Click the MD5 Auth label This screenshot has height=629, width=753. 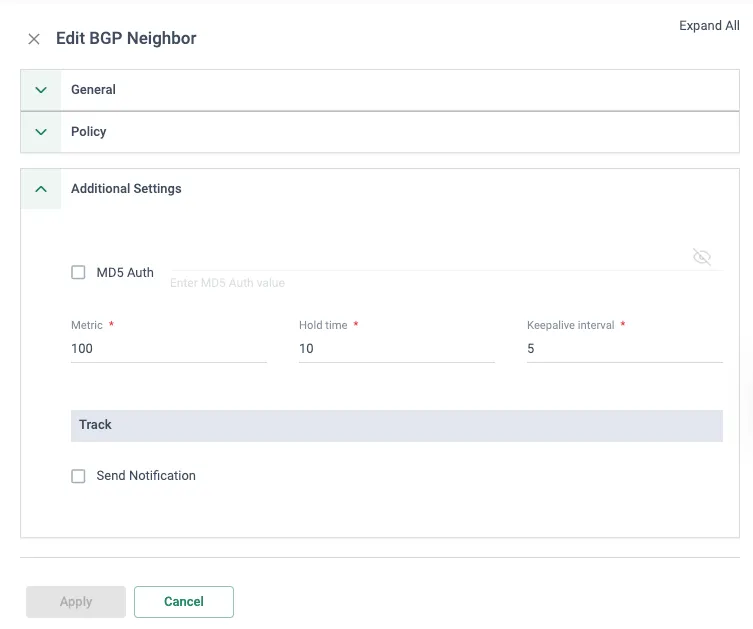pos(125,272)
